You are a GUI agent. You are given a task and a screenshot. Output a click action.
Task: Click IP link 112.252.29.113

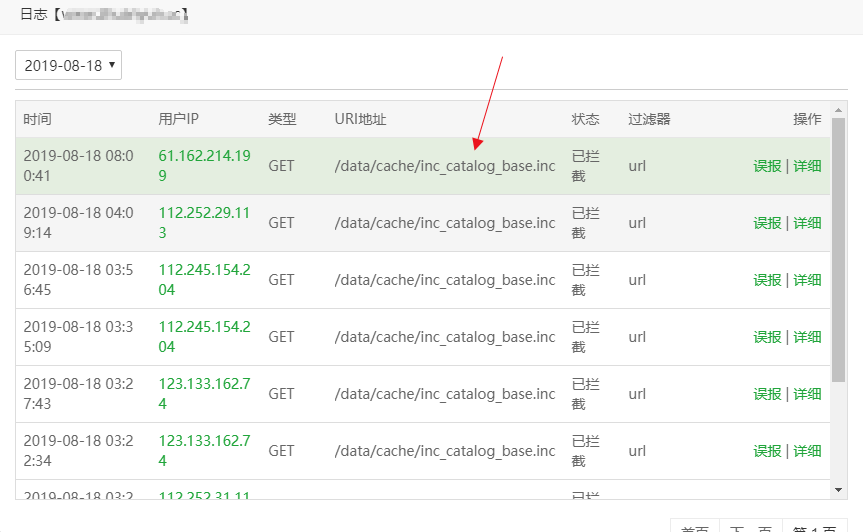click(204, 223)
